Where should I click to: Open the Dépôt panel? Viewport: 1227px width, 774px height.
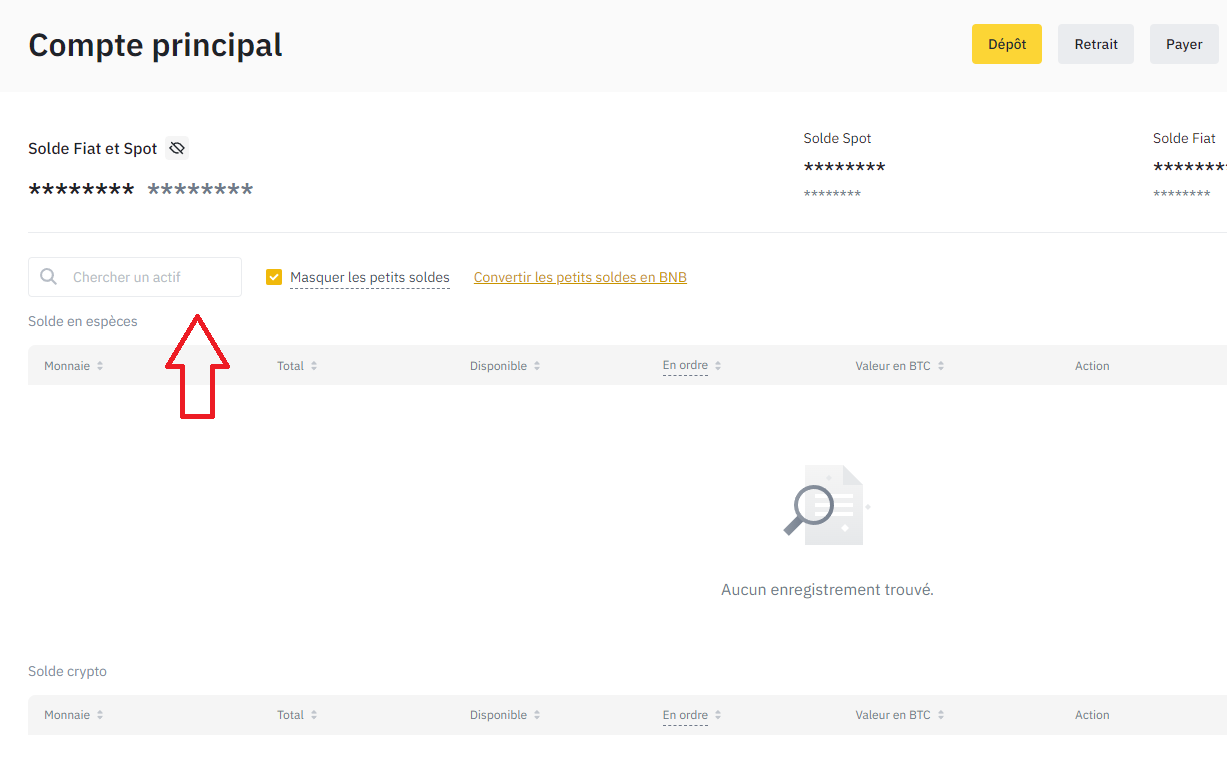click(1006, 43)
